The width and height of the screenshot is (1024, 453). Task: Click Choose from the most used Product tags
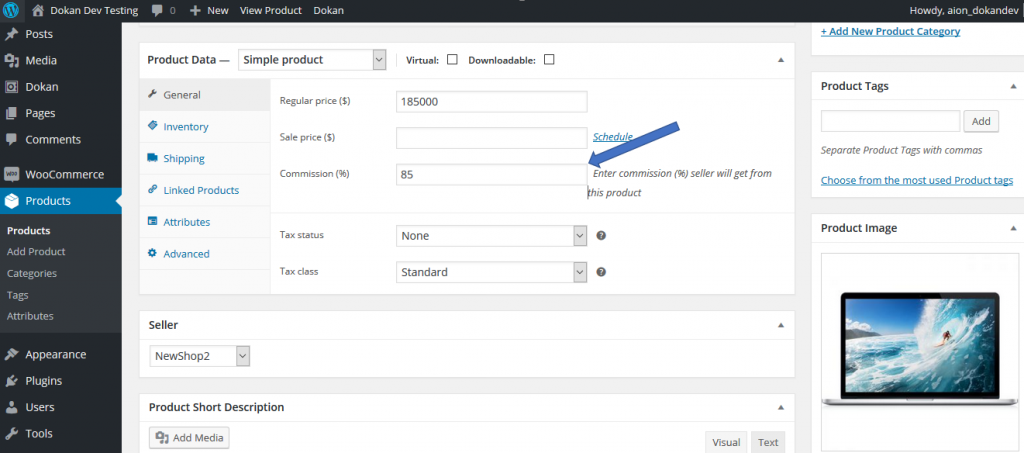tap(917, 180)
